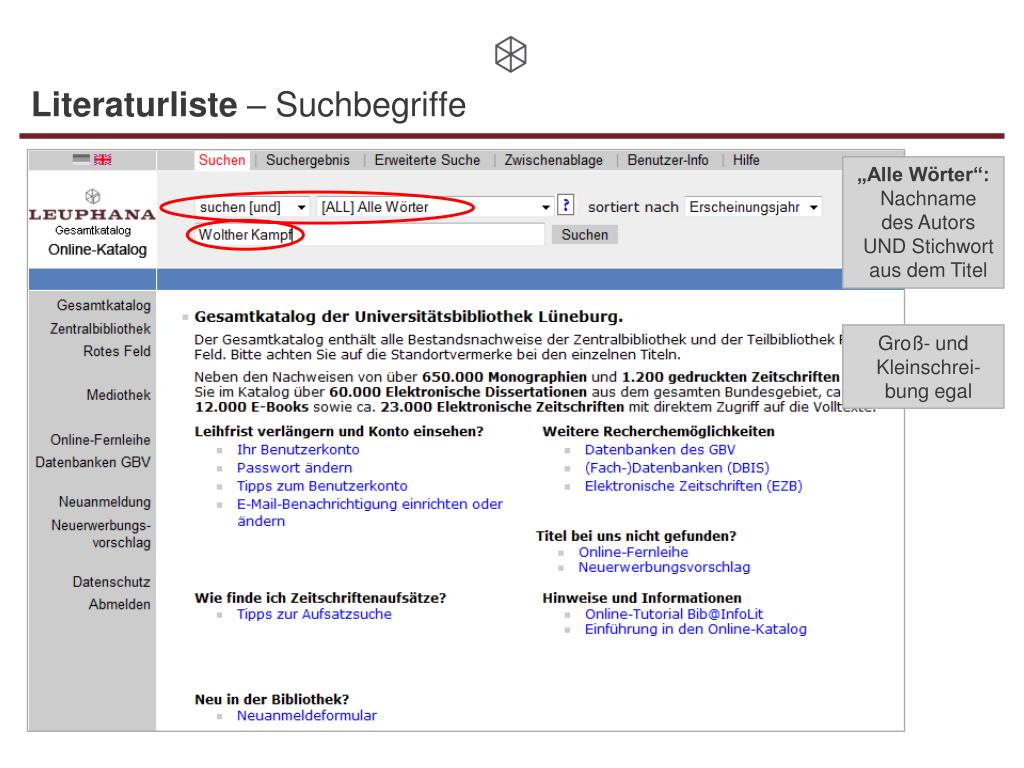Open the Benutzer-Info tab
The height and width of the screenshot is (768, 1024).
pyautogui.click(x=667, y=160)
